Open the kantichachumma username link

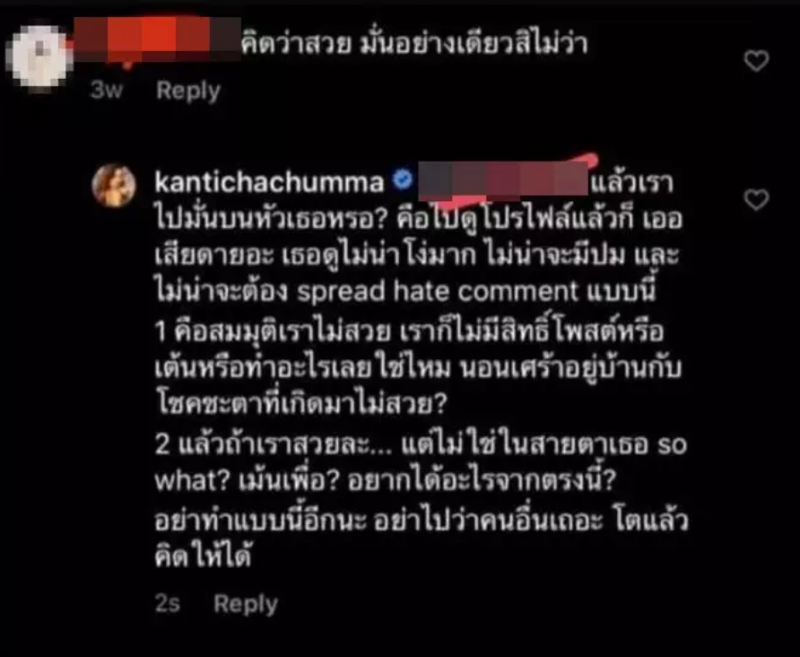tap(269, 182)
